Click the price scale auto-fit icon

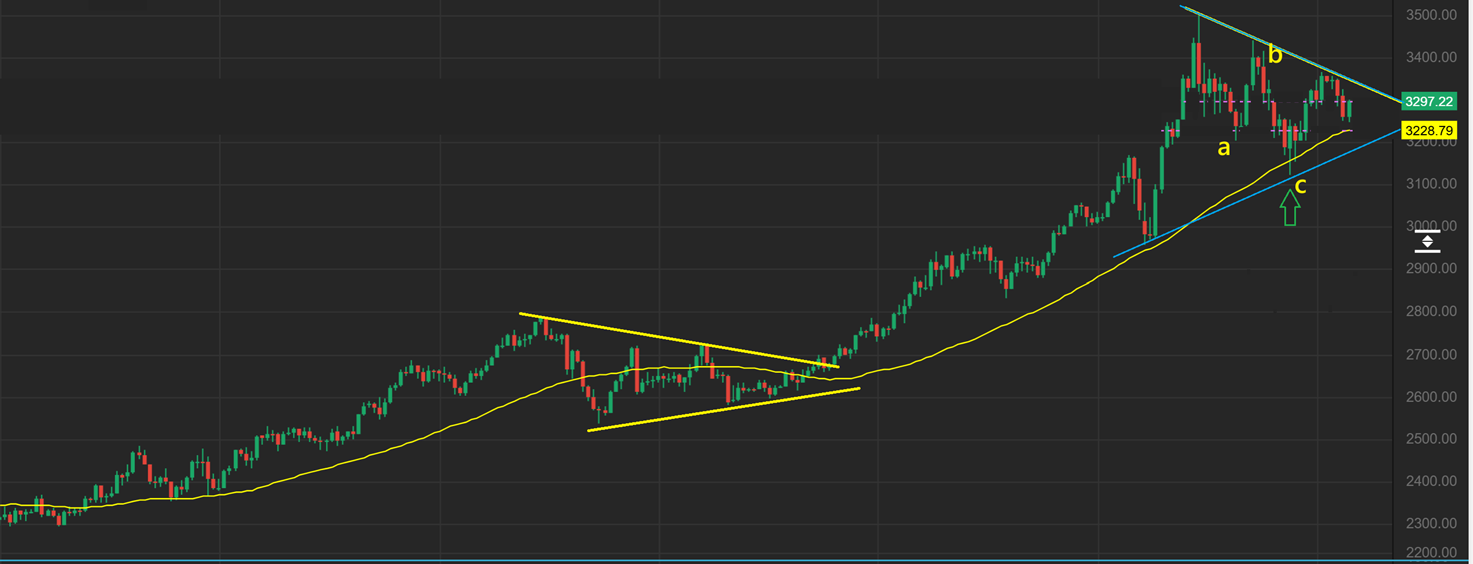pyautogui.click(x=1427, y=241)
